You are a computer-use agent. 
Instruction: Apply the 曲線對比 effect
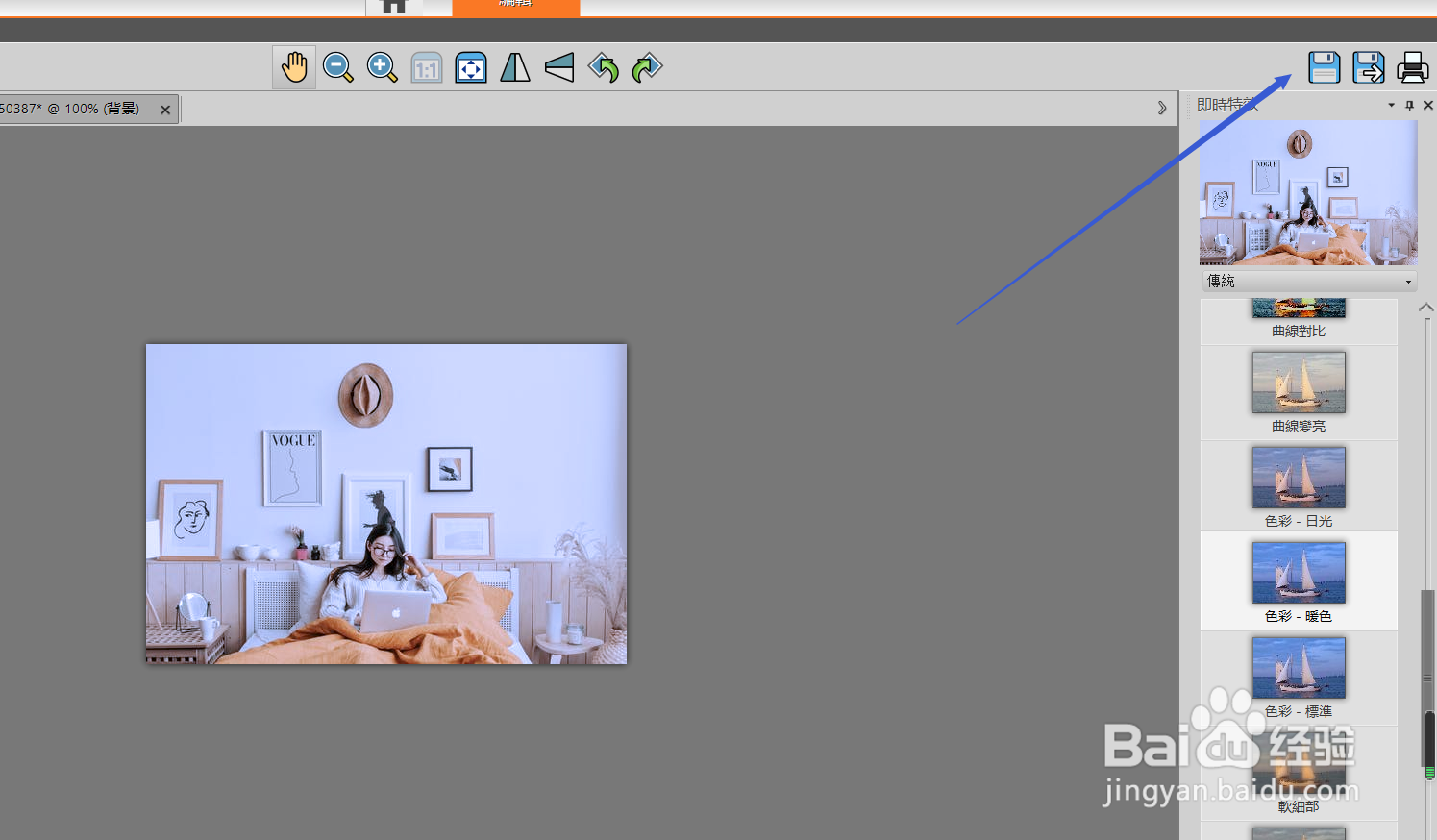click(1299, 321)
